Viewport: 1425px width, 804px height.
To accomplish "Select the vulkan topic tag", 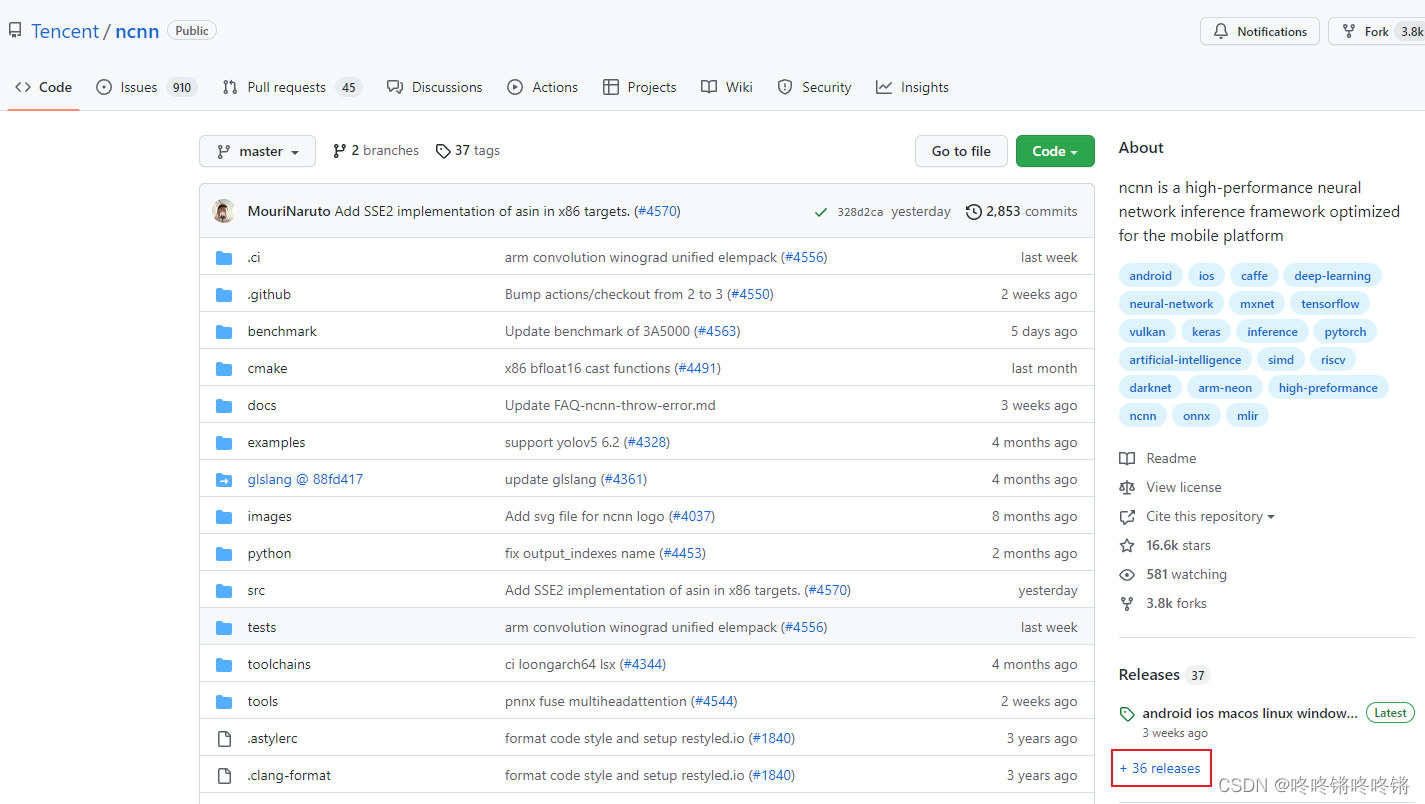I will click(1147, 332).
